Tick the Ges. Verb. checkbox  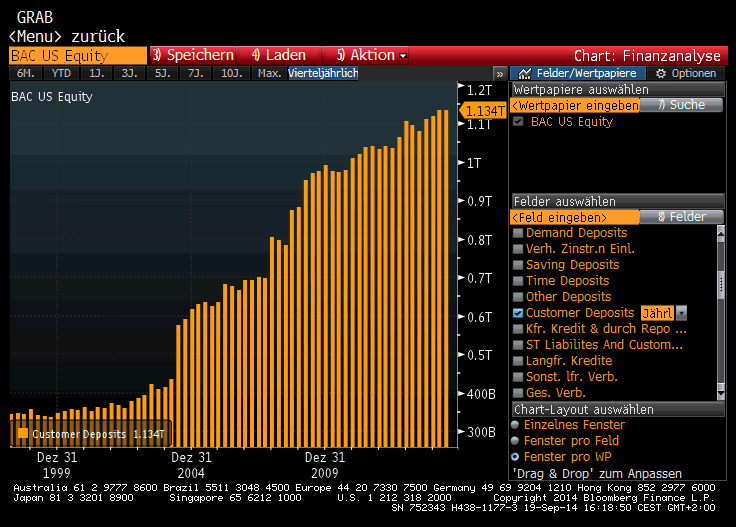pyautogui.click(x=518, y=393)
